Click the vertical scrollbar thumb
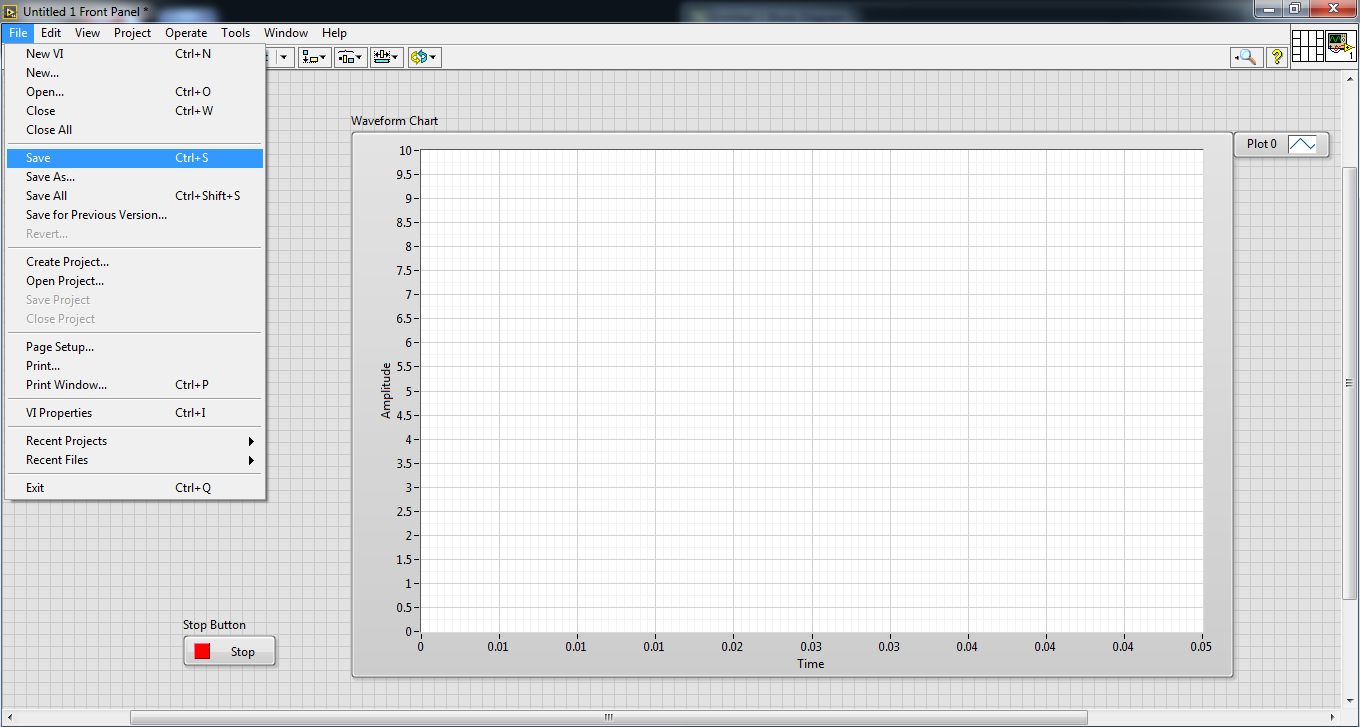The image size is (1360, 727). point(1349,382)
